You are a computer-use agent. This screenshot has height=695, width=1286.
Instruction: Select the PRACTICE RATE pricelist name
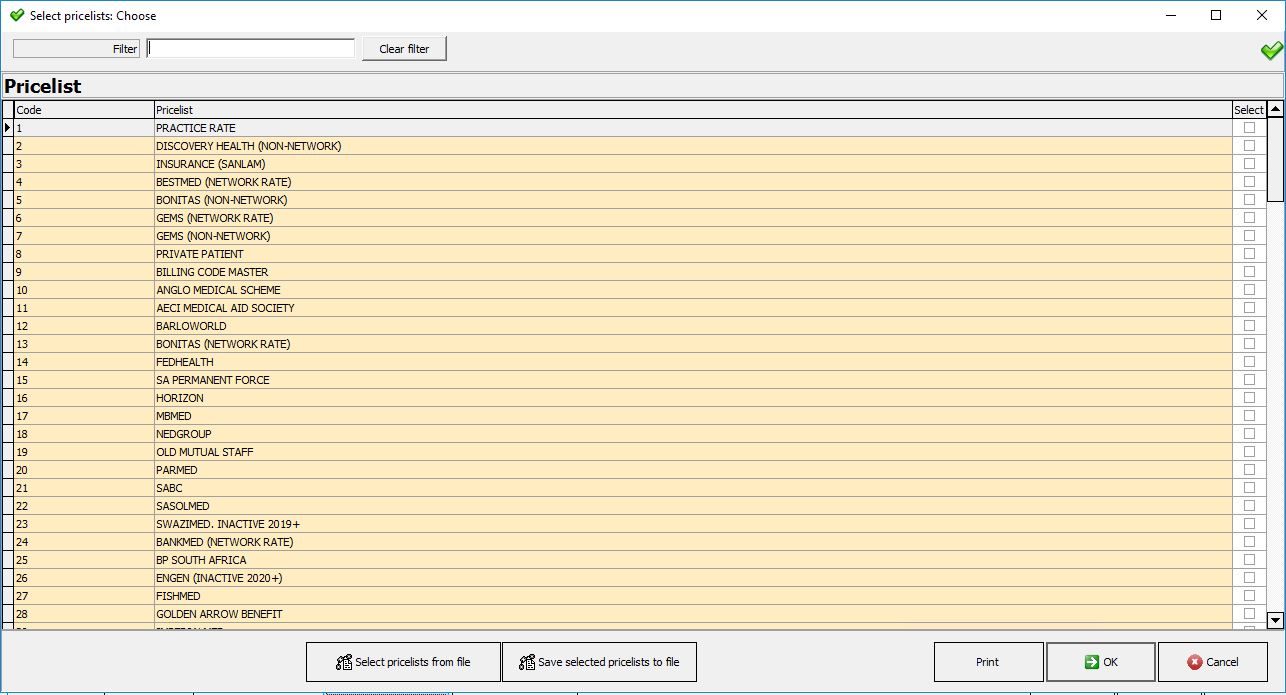coord(195,128)
